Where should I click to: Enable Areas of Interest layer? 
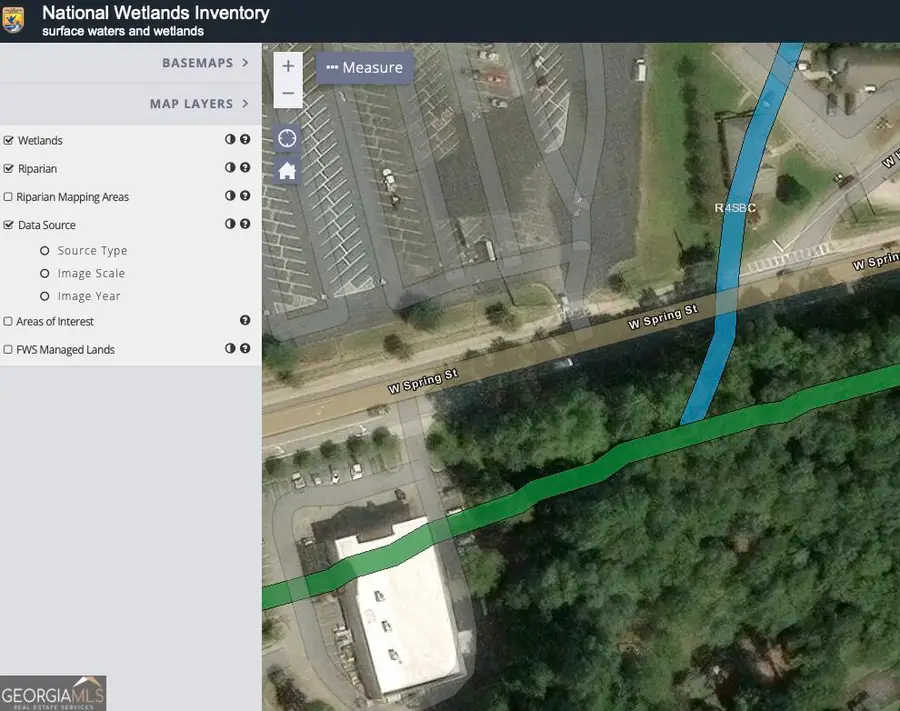pos(8,321)
